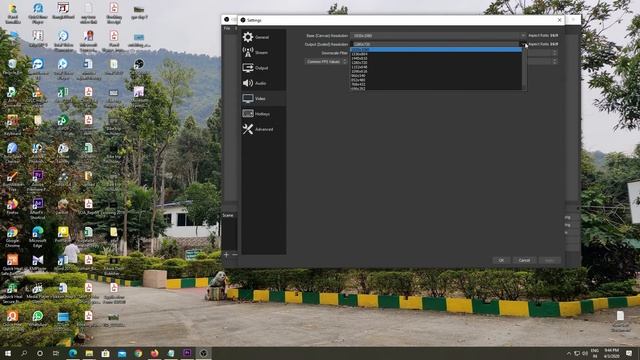Open the Audio settings section
The width and height of the screenshot is (640, 360).
coord(264,83)
